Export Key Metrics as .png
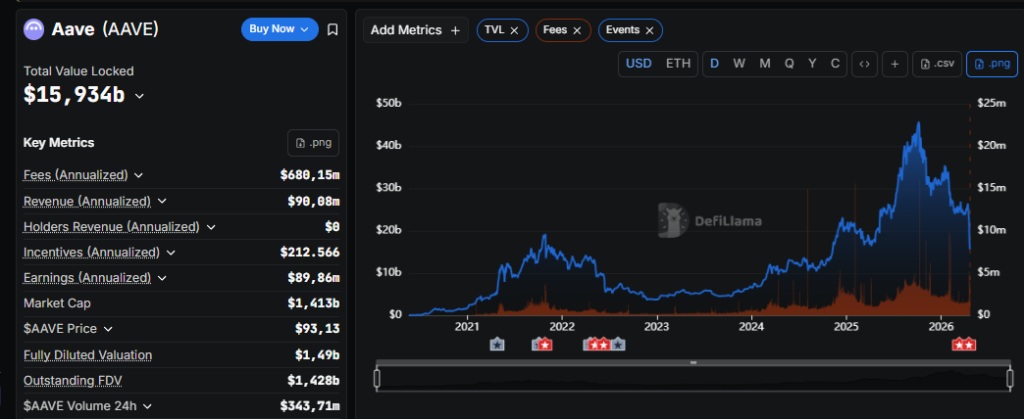 click(313, 143)
